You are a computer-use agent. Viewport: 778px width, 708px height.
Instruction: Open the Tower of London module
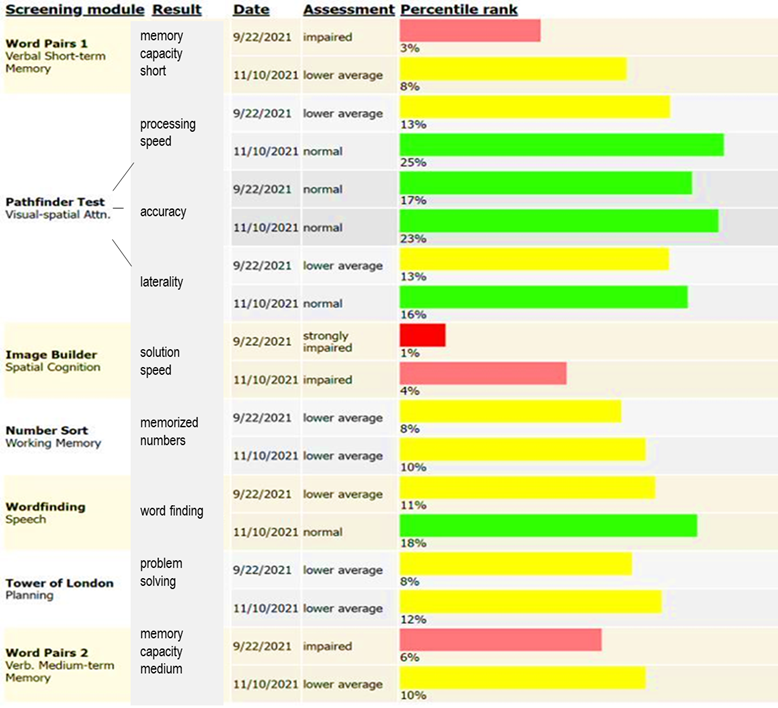[60, 583]
